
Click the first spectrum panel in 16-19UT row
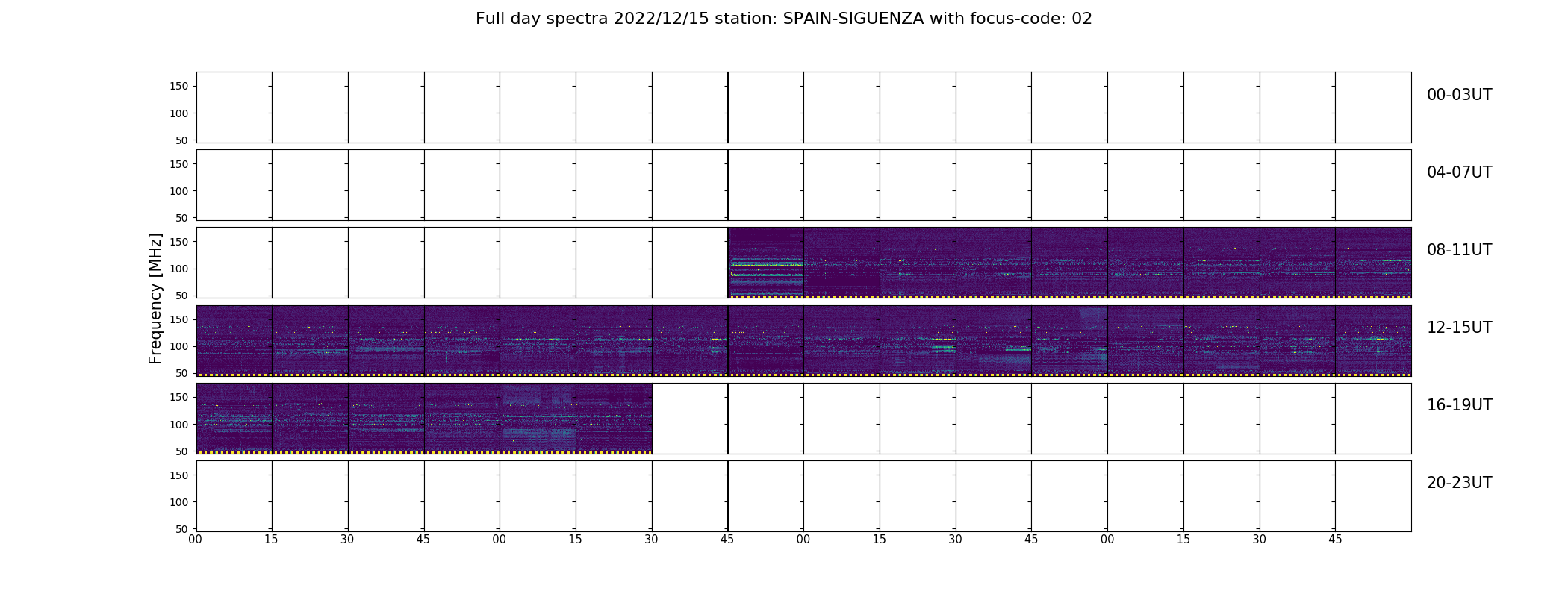click(x=234, y=418)
